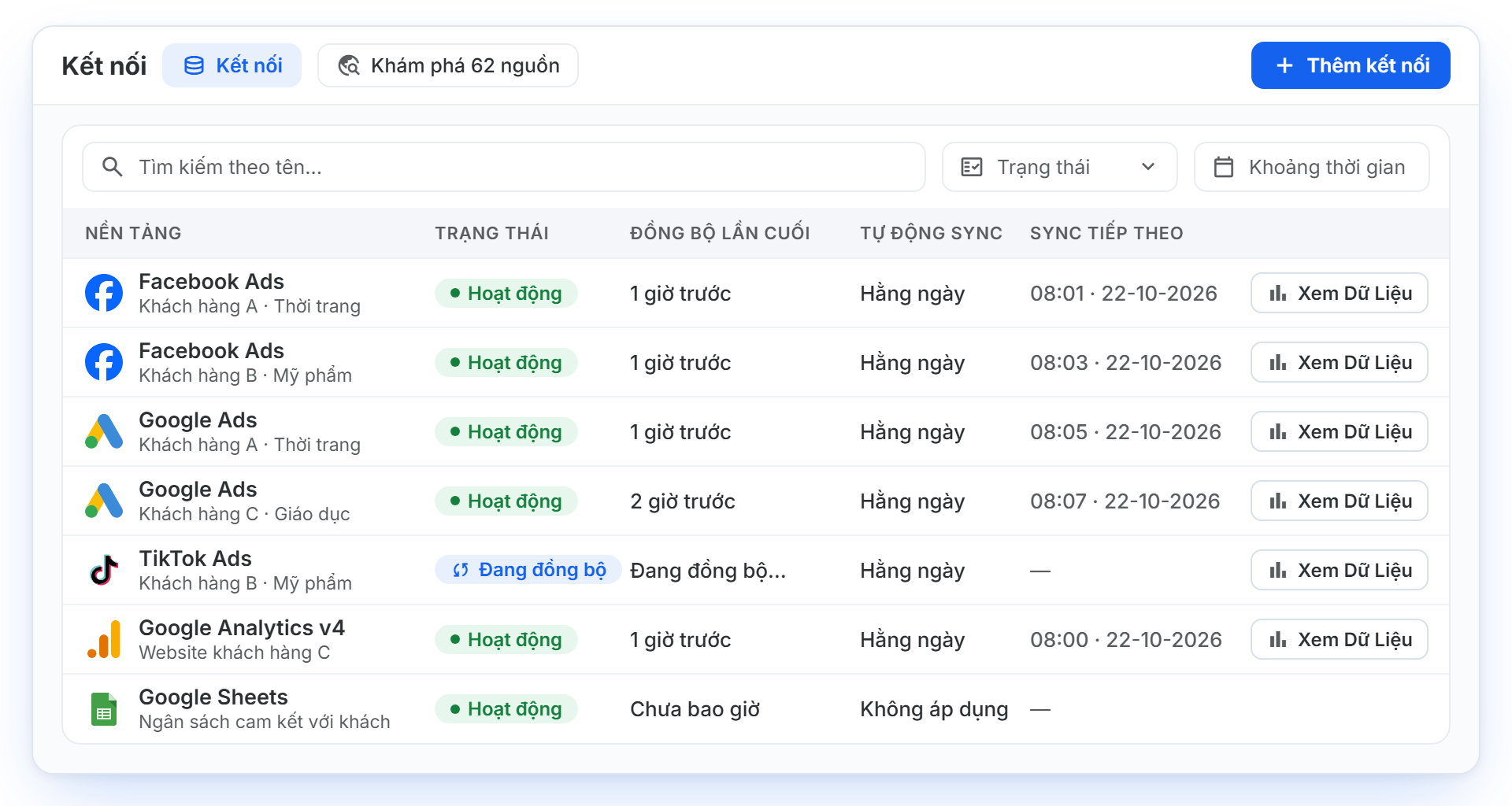Click the TikTok Ads logo

click(x=104, y=570)
